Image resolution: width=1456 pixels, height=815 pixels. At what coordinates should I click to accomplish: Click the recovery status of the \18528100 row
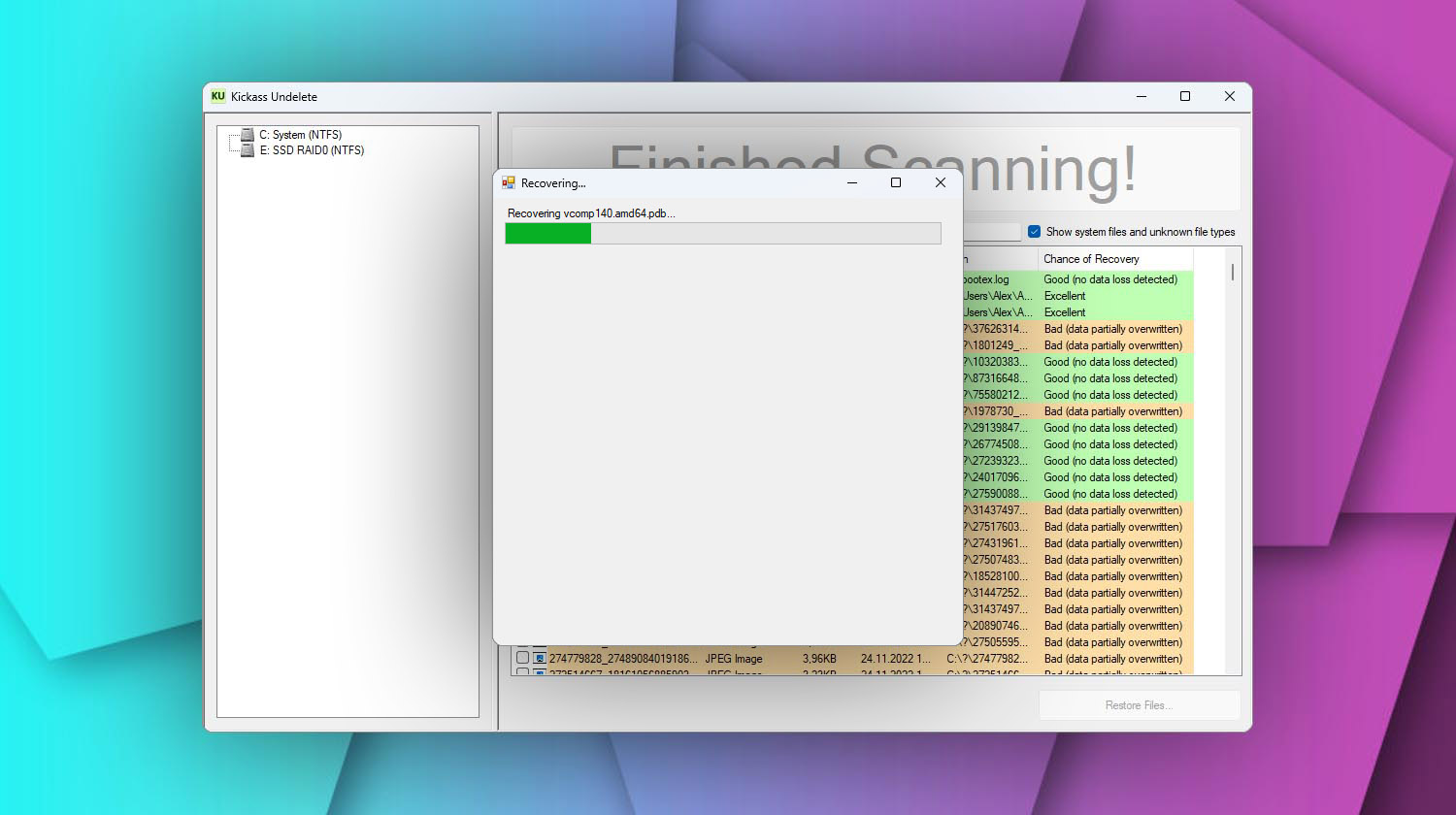(1113, 576)
